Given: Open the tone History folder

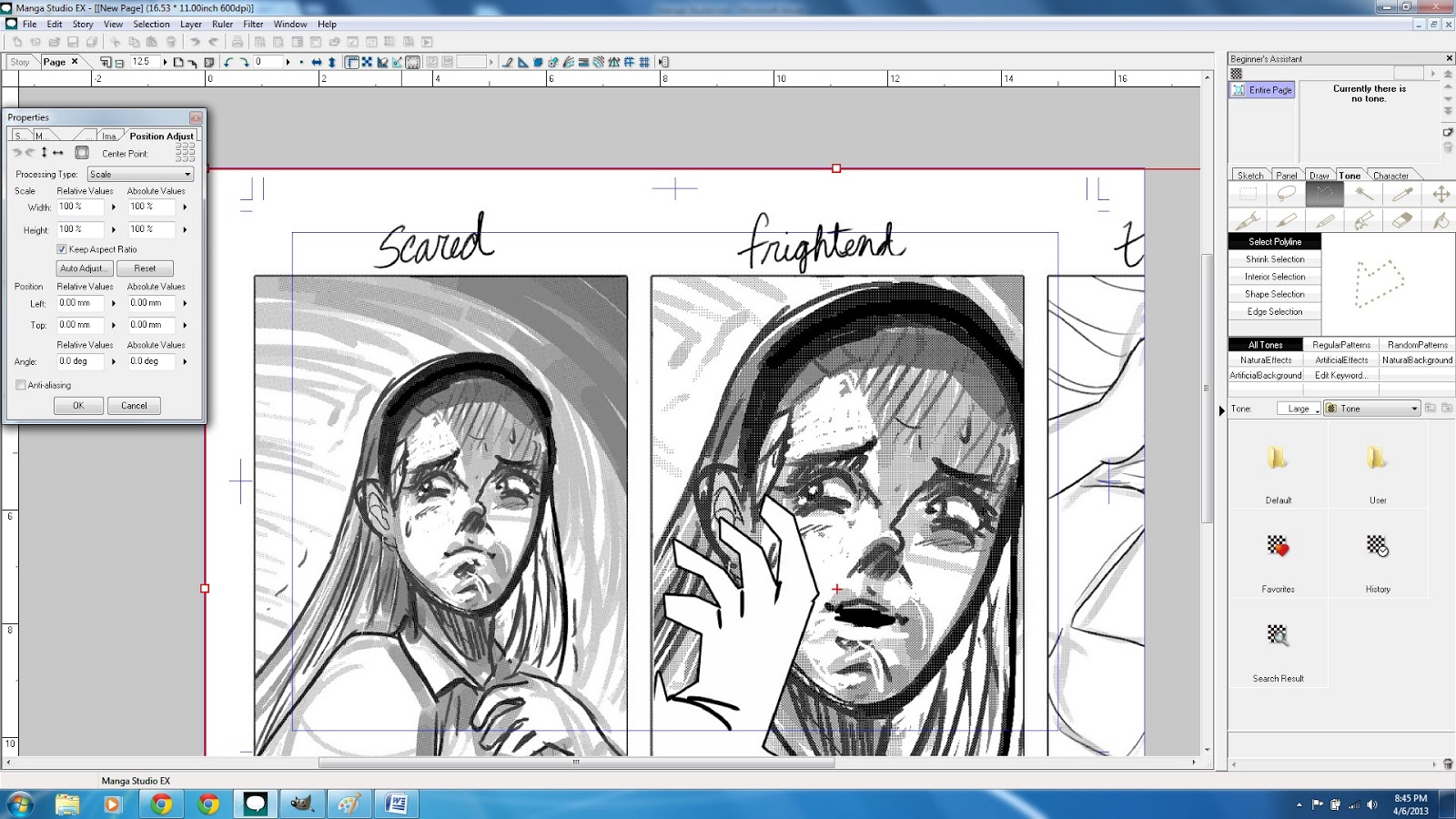Looking at the screenshot, I should point(1377,546).
